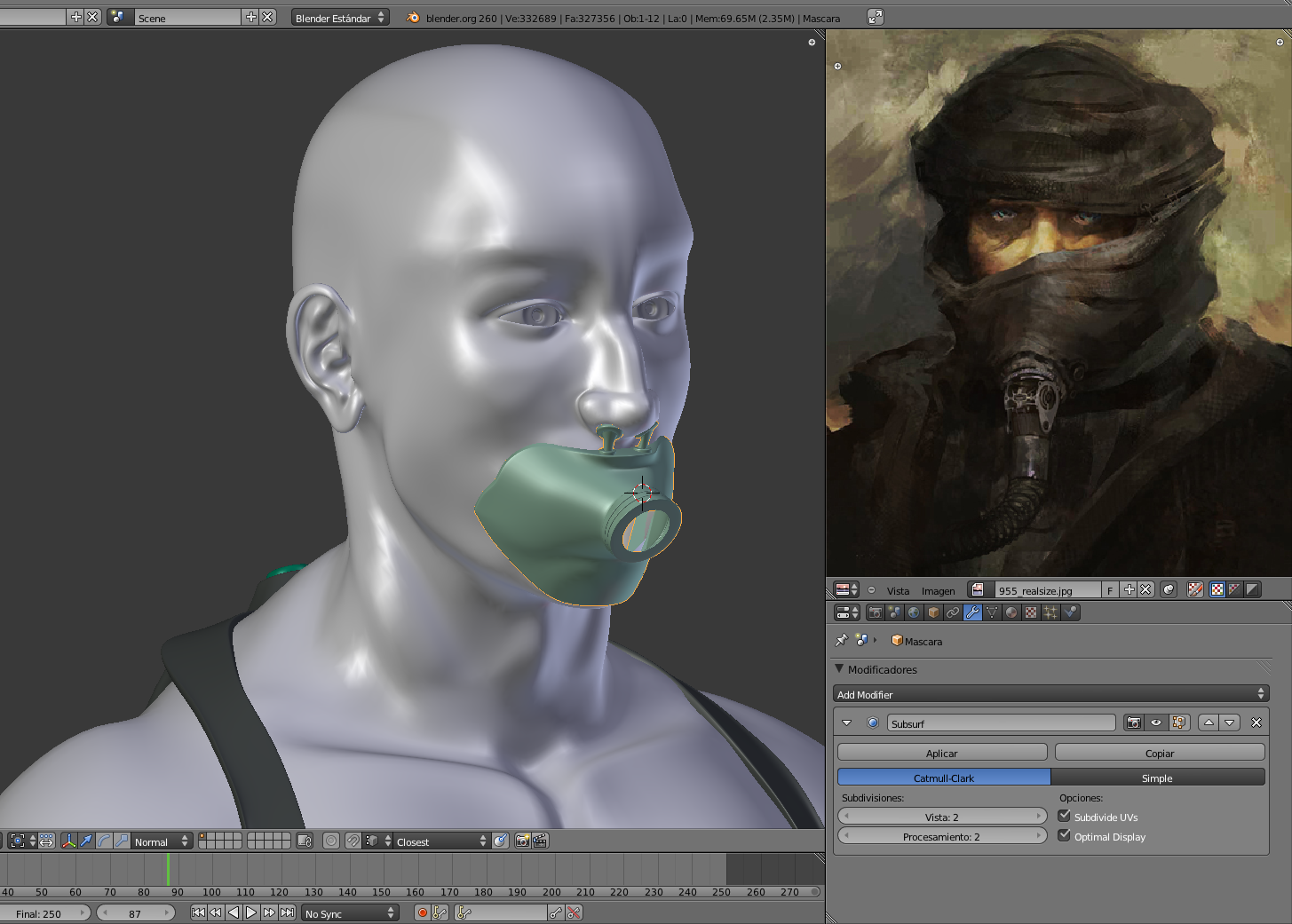Open the No Sync playback dropdown

click(x=351, y=913)
